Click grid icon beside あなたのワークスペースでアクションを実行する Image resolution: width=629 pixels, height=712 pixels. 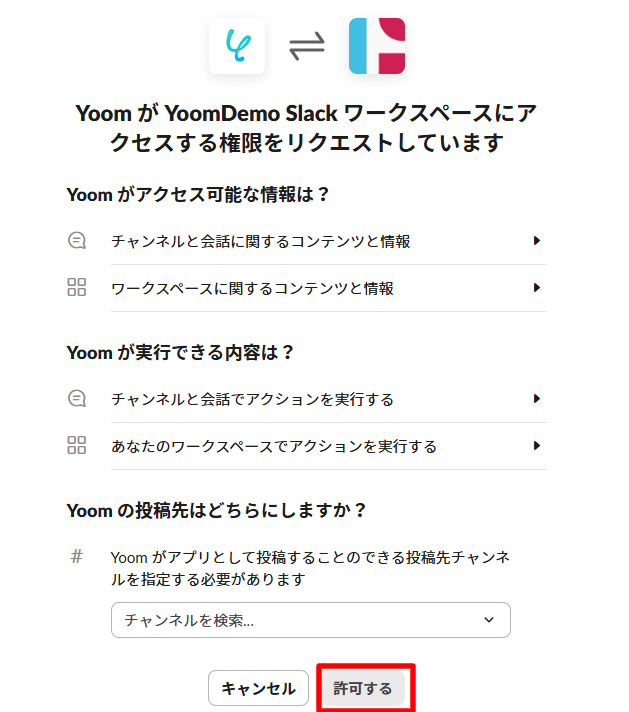tap(77, 446)
